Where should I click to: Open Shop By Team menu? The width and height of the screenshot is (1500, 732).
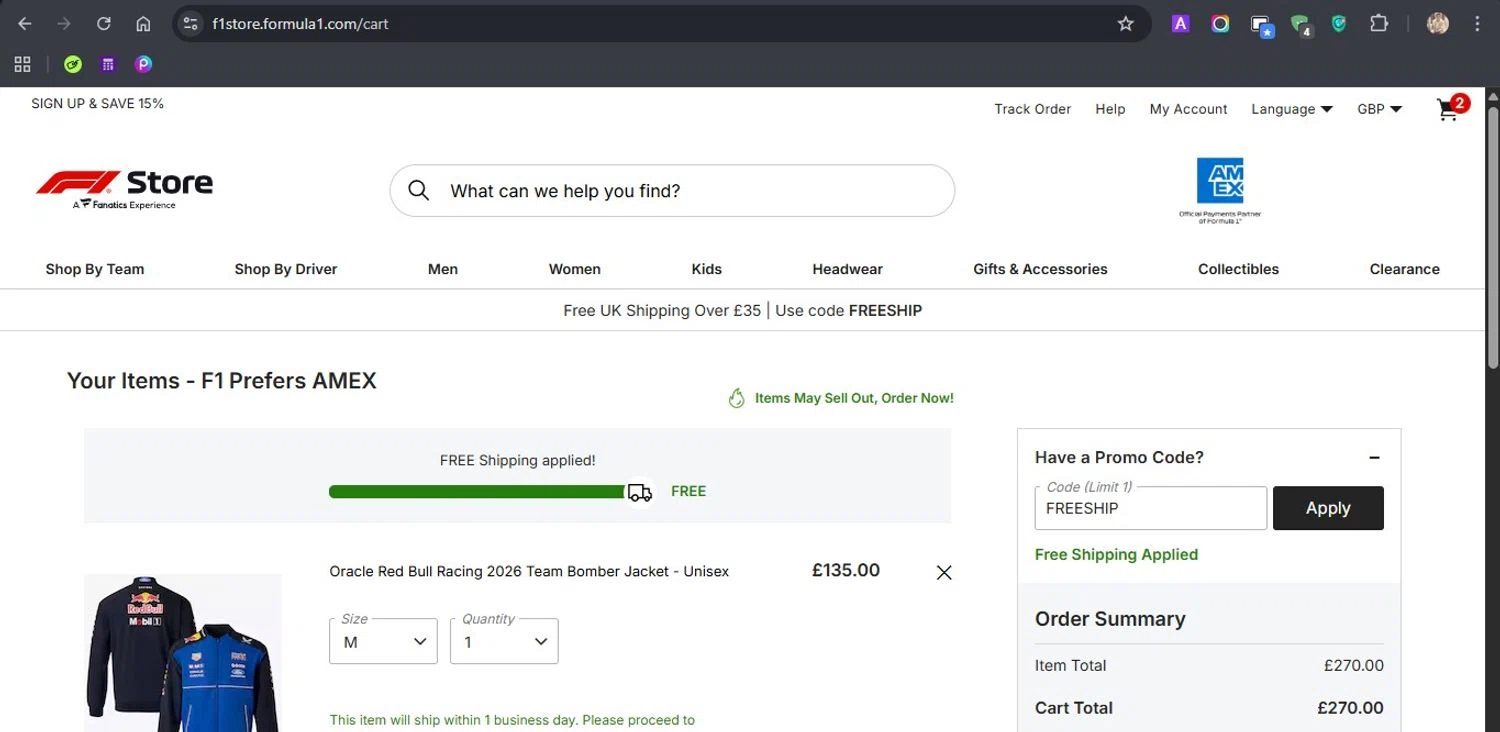(x=95, y=269)
